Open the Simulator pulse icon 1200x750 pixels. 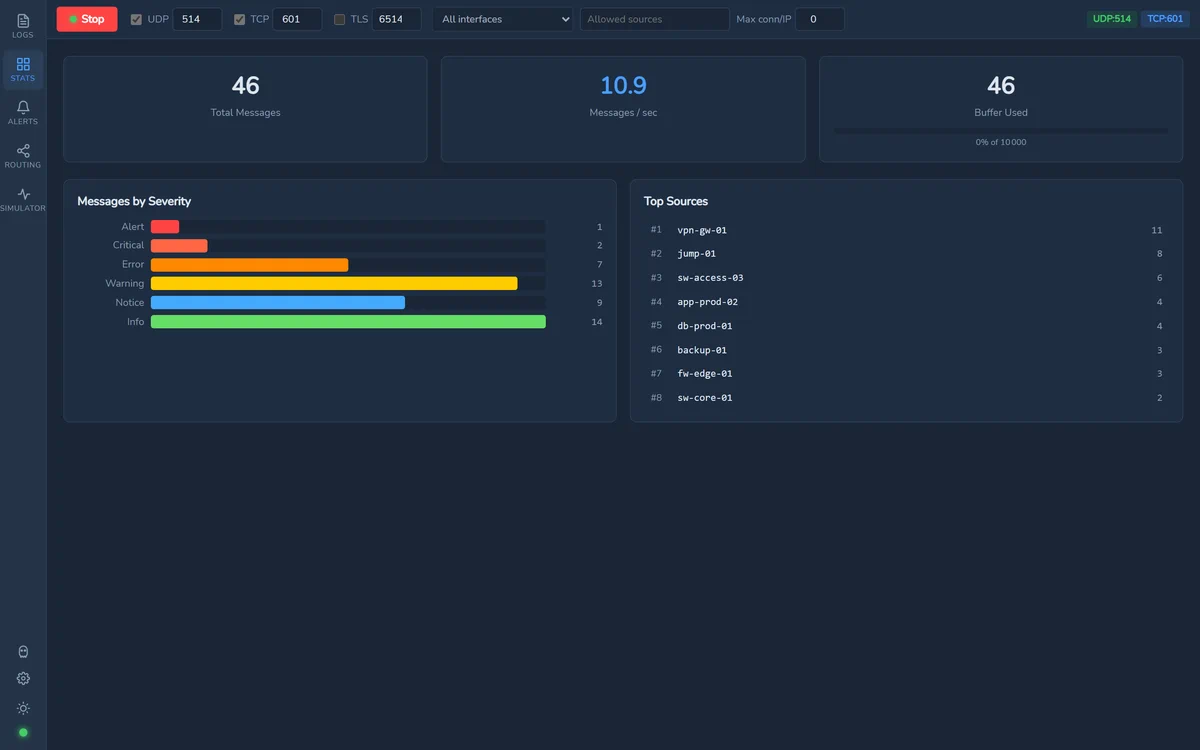click(x=23, y=199)
